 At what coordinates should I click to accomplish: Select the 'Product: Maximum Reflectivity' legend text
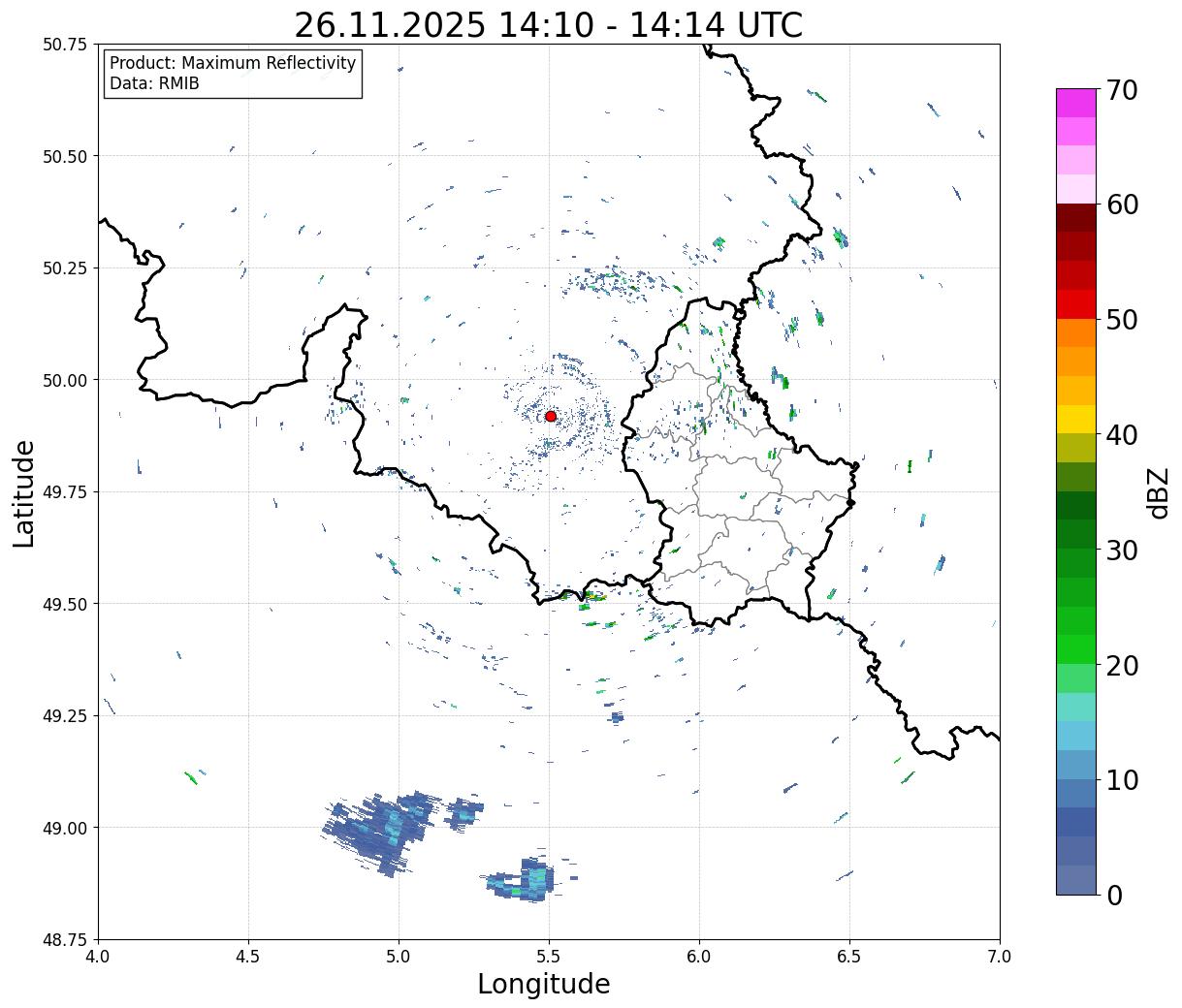(233, 63)
